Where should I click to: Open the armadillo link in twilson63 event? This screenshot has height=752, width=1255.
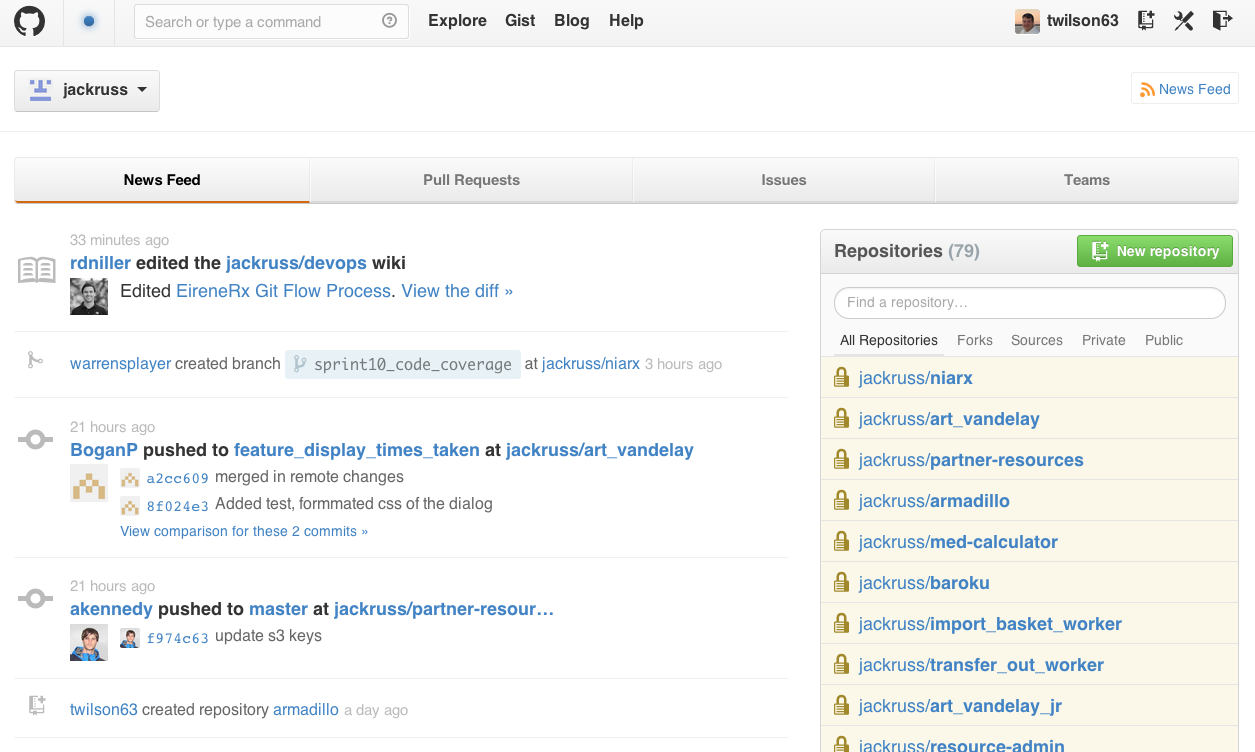[306, 710]
